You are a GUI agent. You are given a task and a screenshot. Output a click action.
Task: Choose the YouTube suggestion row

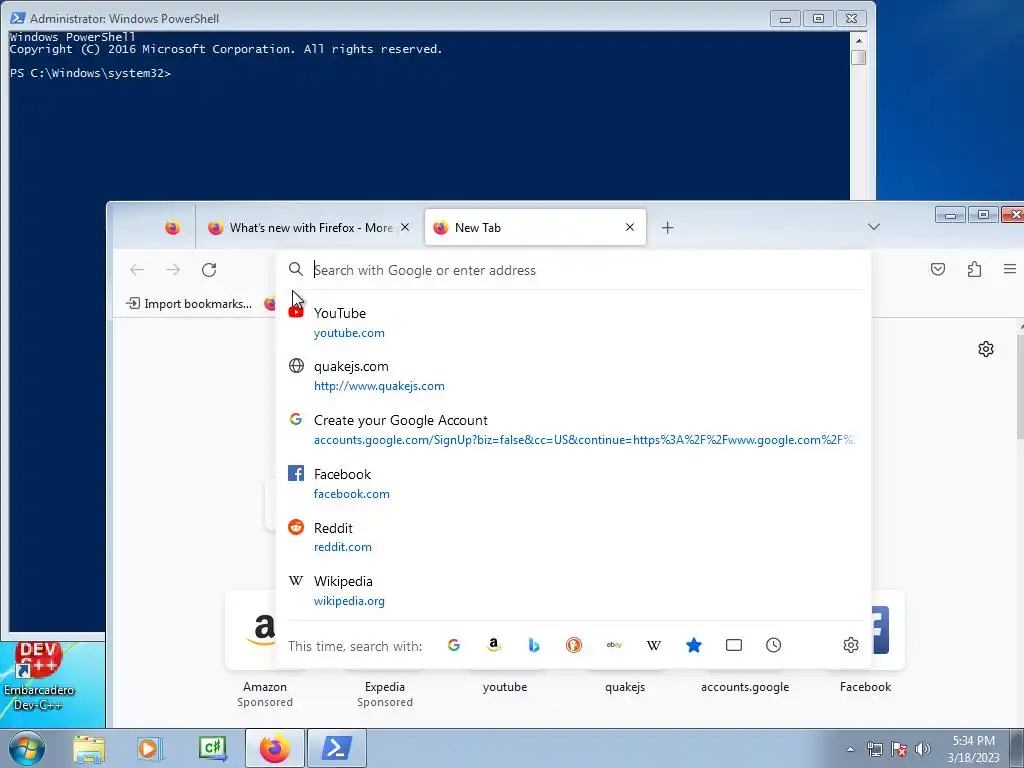pos(573,323)
